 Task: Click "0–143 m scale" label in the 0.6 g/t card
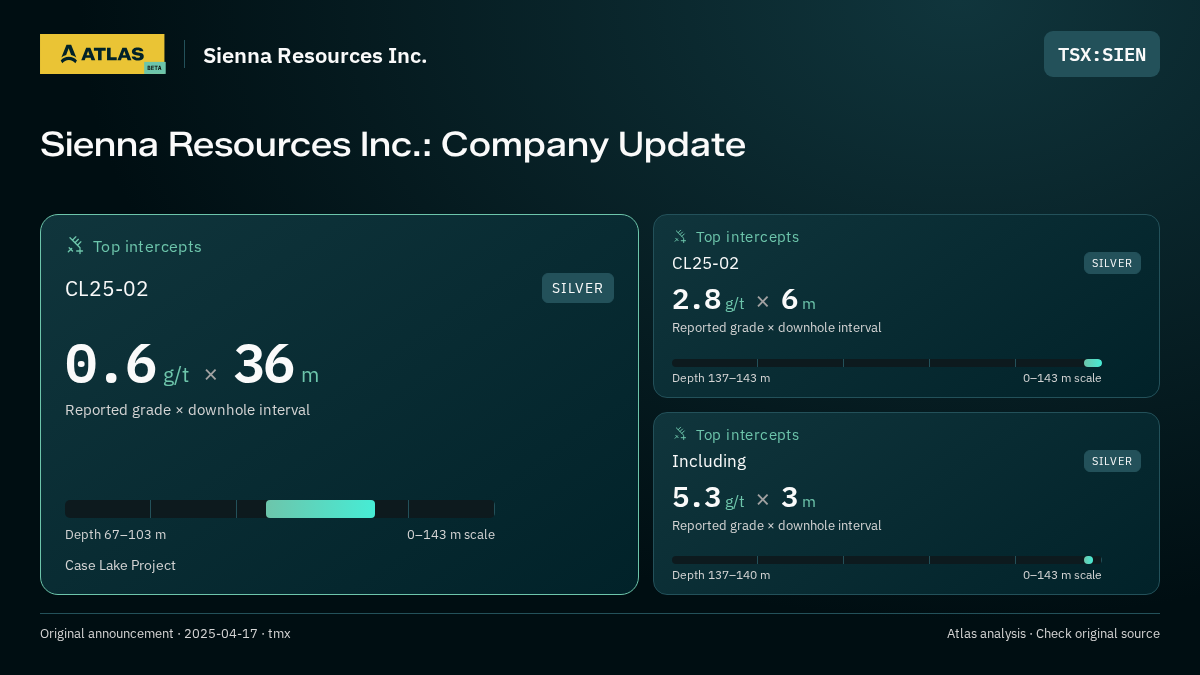click(451, 534)
